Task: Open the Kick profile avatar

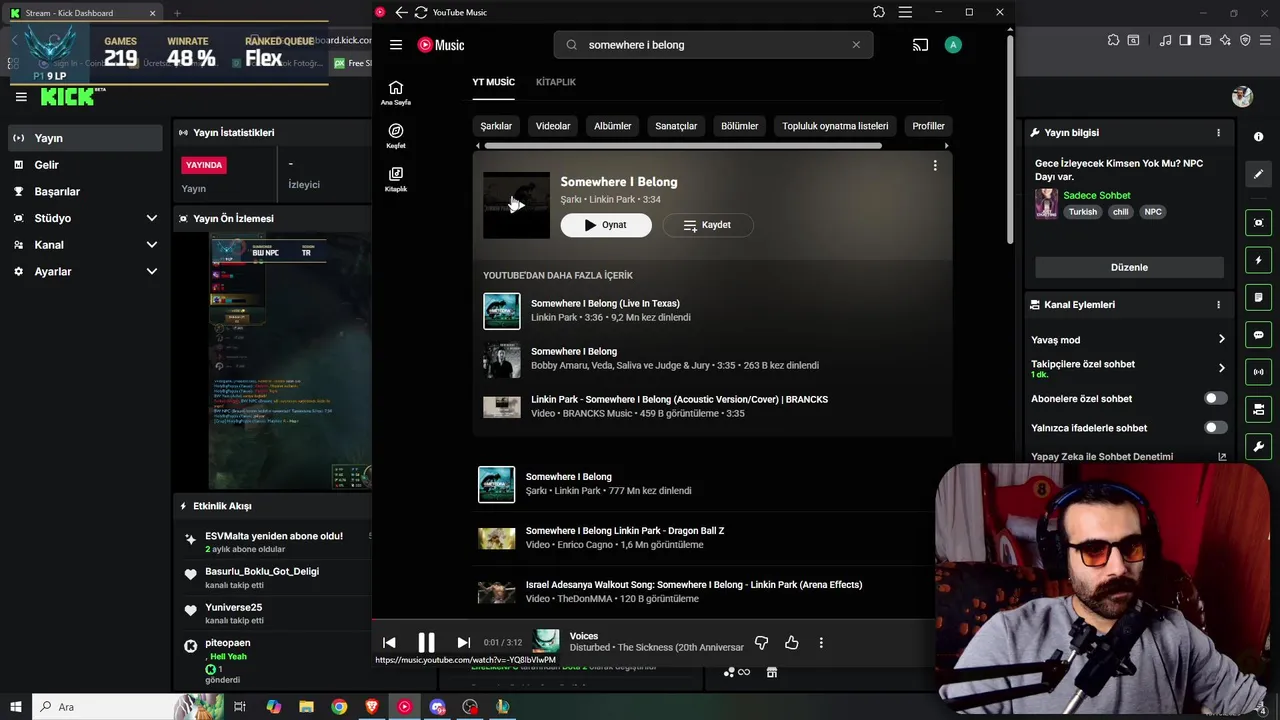Action: coord(1242,97)
